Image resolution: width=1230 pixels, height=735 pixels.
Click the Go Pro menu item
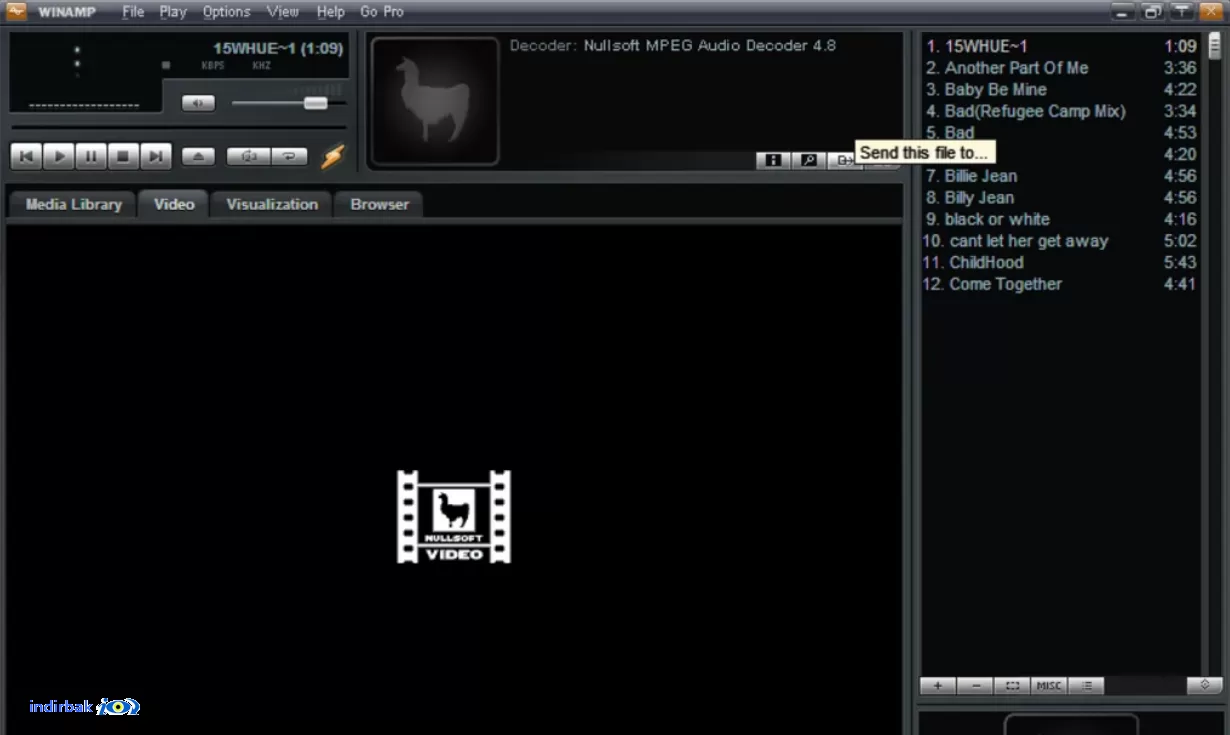(382, 12)
